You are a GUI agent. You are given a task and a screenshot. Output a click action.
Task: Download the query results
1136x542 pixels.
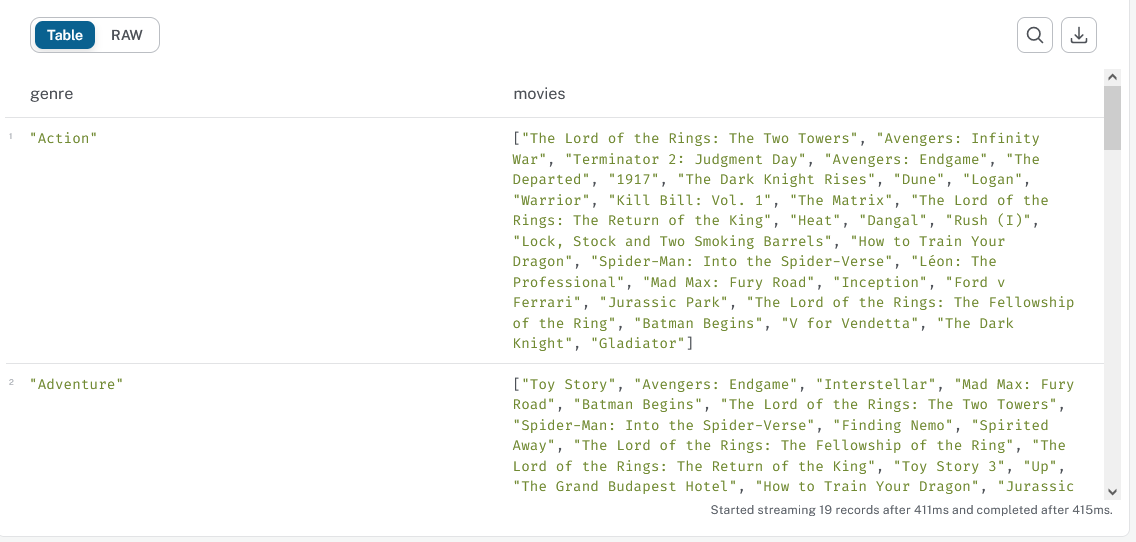click(x=1079, y=36)
